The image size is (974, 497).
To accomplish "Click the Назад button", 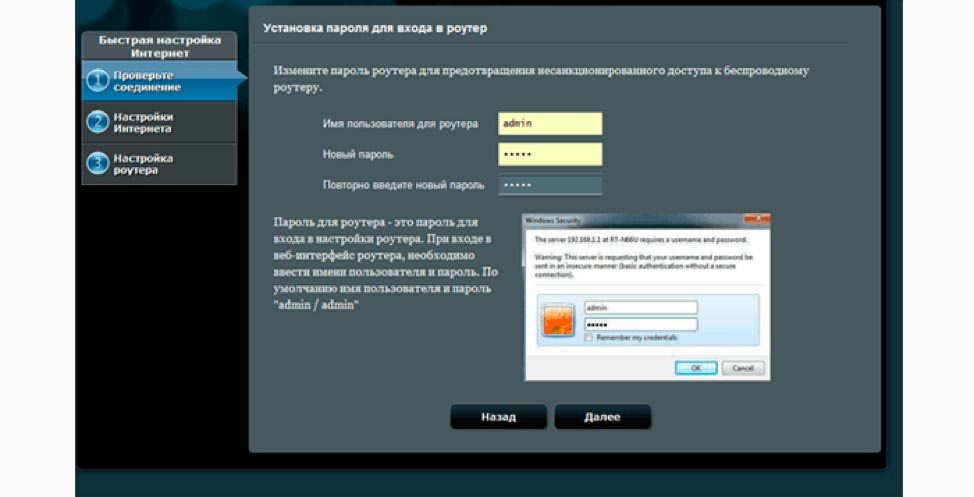I will click(498, 417).
